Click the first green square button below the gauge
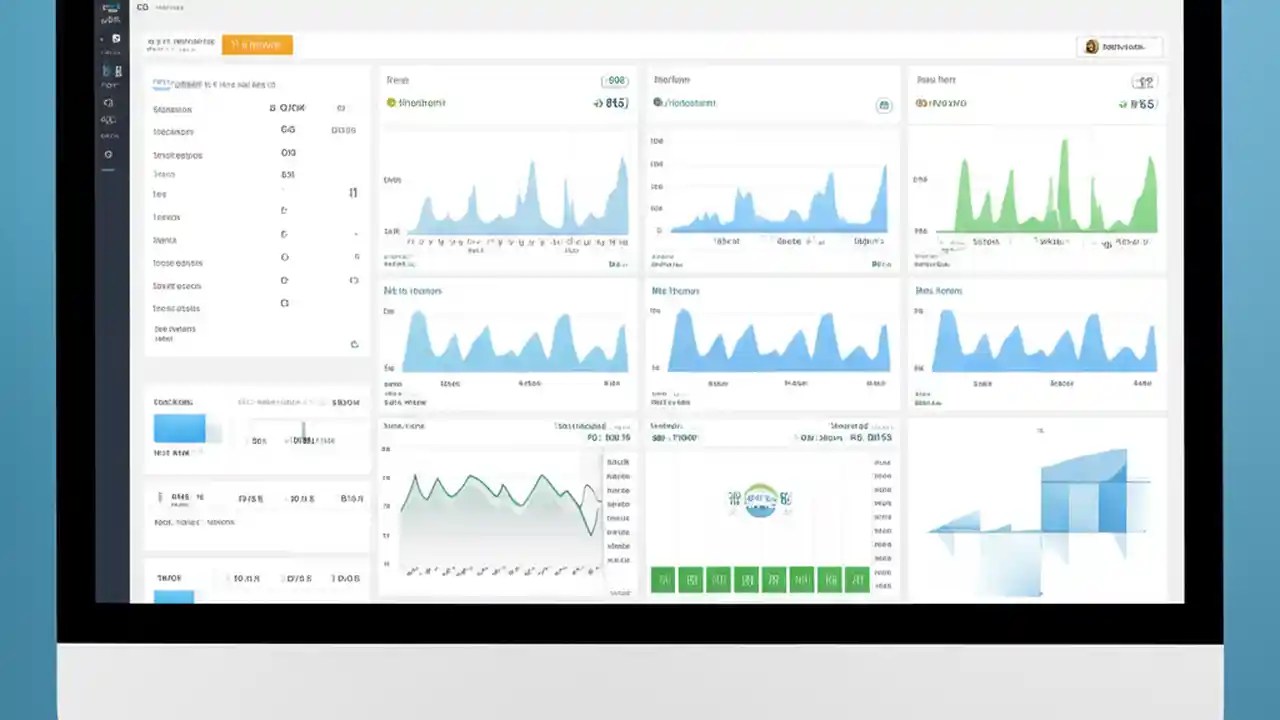Screen dimensions: 1280x720 pos(663,580)
